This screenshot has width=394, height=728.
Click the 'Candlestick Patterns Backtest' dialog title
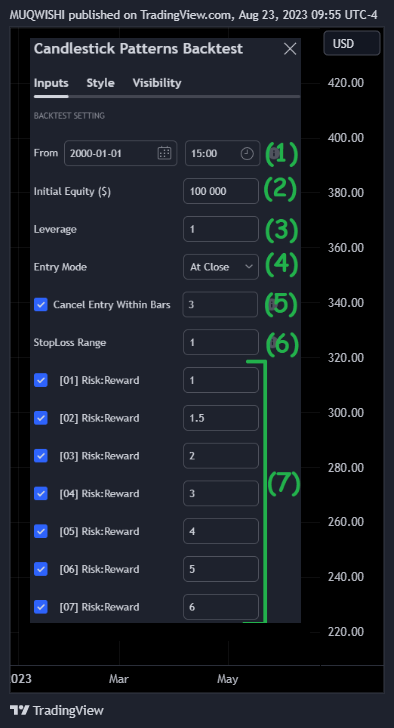tap(138, 49)
